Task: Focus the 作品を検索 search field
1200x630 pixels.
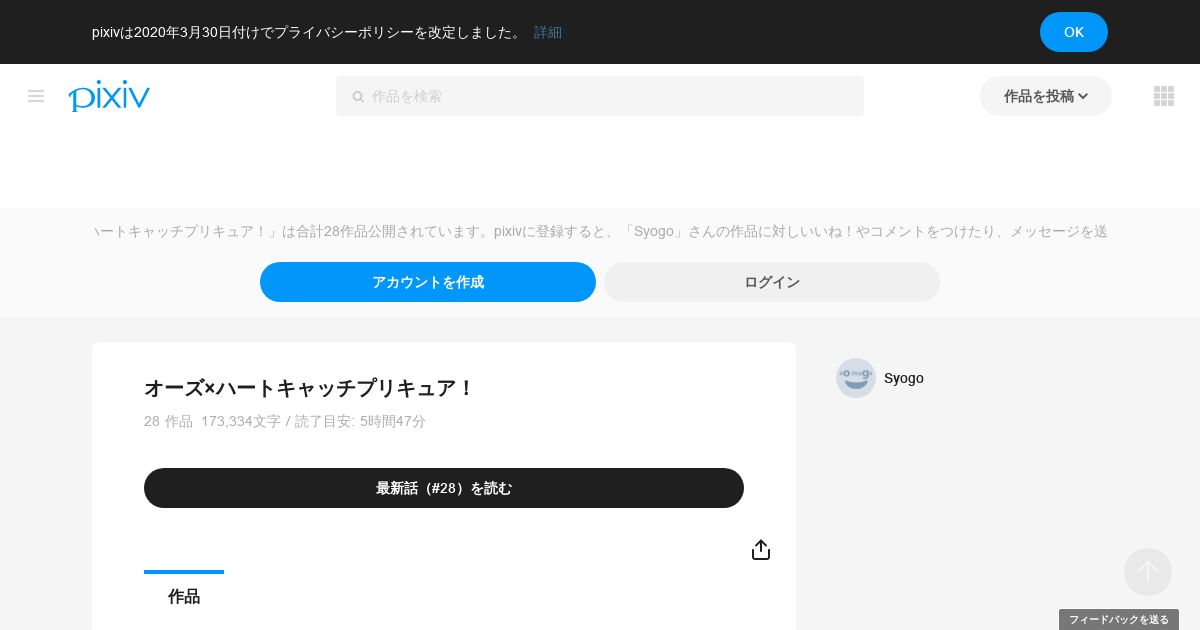Action: [x=600, y=96]
